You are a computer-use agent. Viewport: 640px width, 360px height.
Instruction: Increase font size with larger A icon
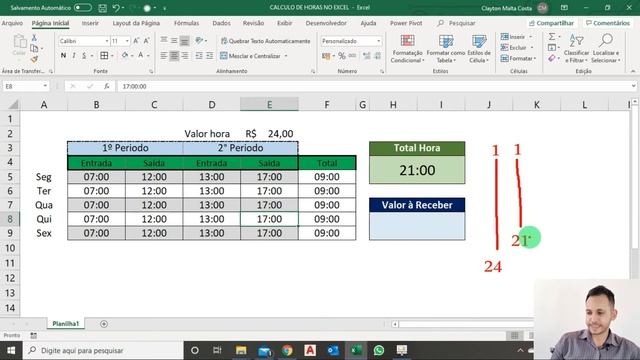pos(136,41)
